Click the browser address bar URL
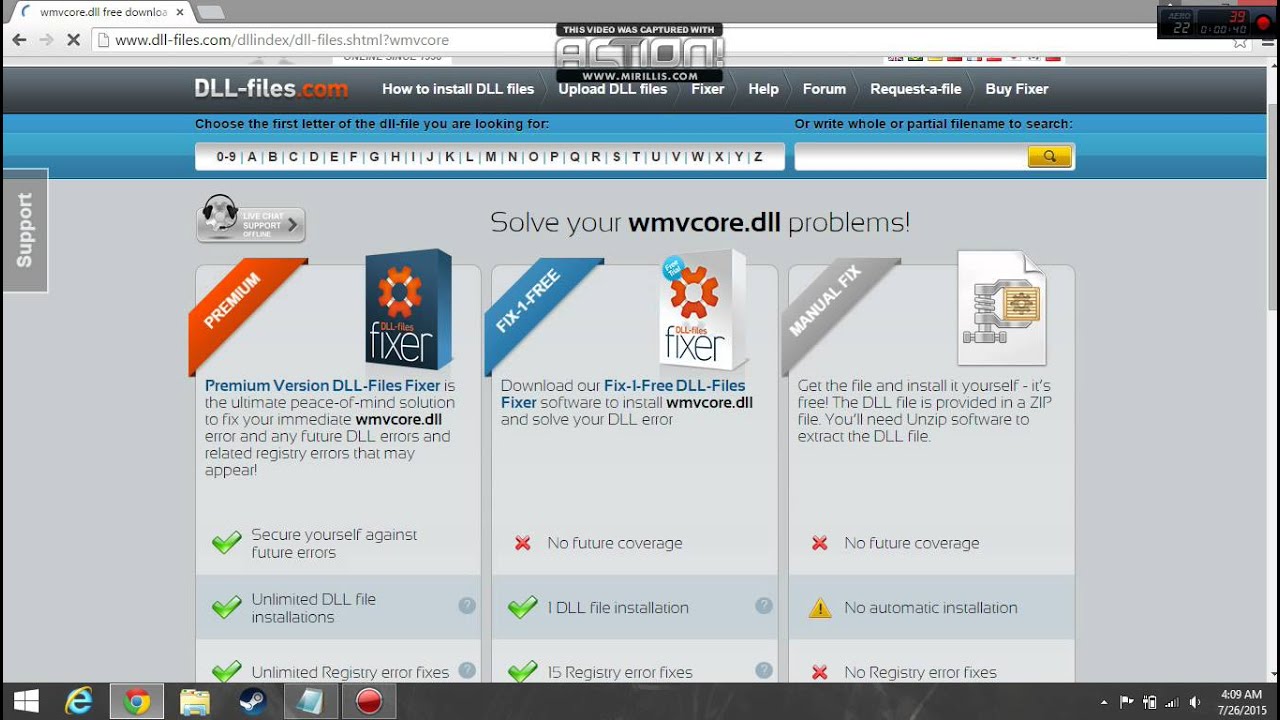Image resolution: width=1280 pixels, height=720 pixels. point(282,40)
